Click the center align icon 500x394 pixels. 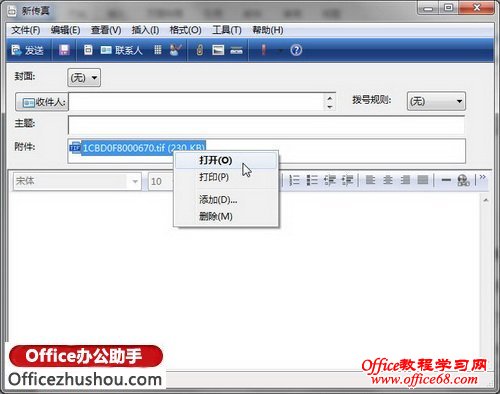(x=388, y=180)
